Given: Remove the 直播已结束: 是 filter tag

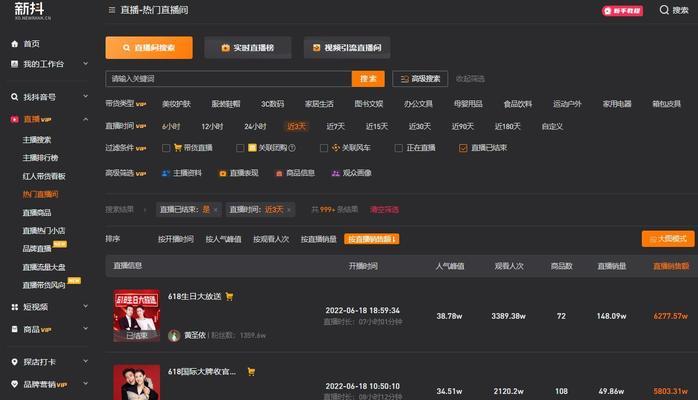Looking at the screenshot, I should [x=216, y=210].
